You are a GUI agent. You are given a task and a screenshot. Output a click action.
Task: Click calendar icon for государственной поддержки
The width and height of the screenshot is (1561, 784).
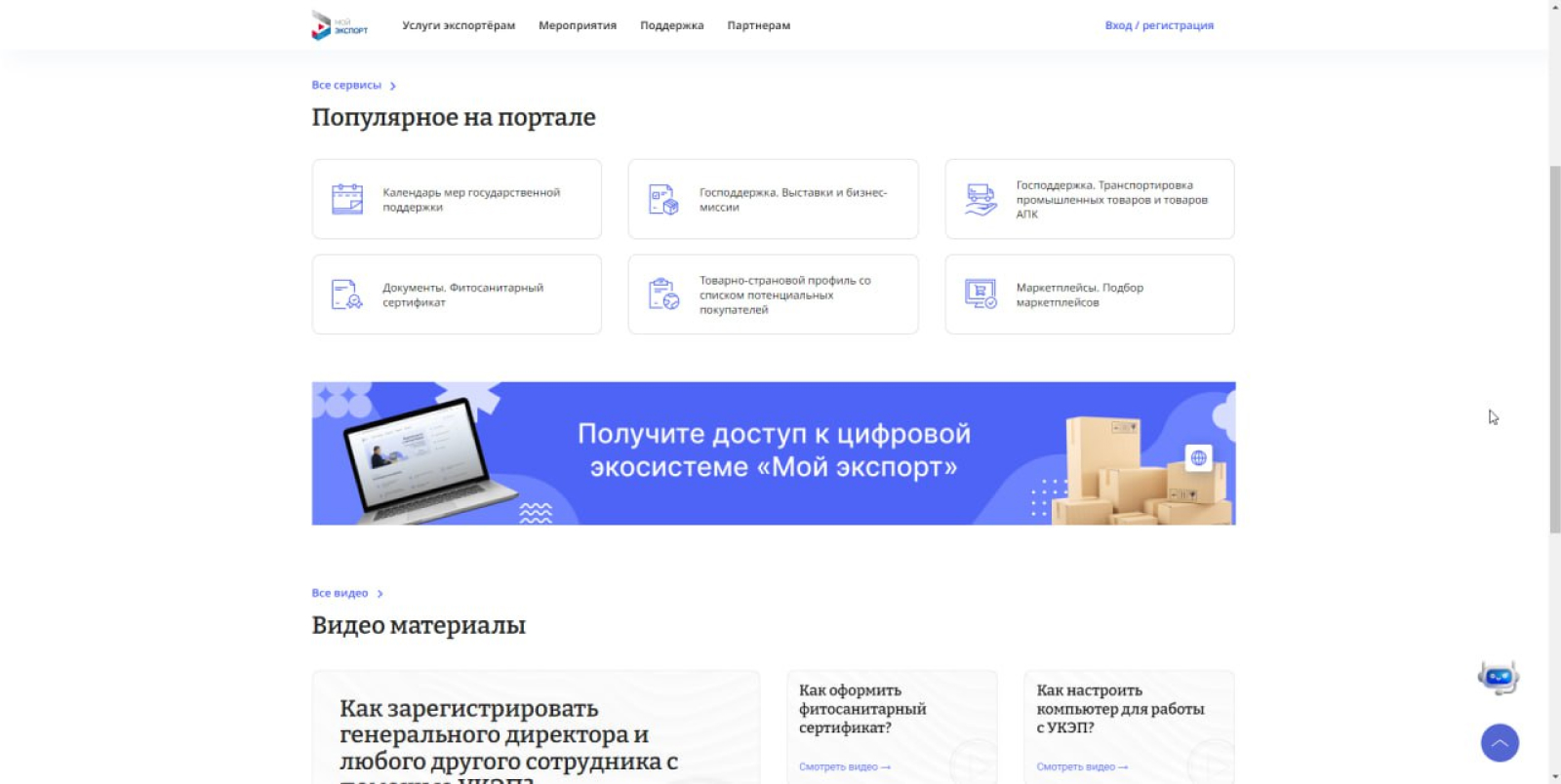pos(347,199)
